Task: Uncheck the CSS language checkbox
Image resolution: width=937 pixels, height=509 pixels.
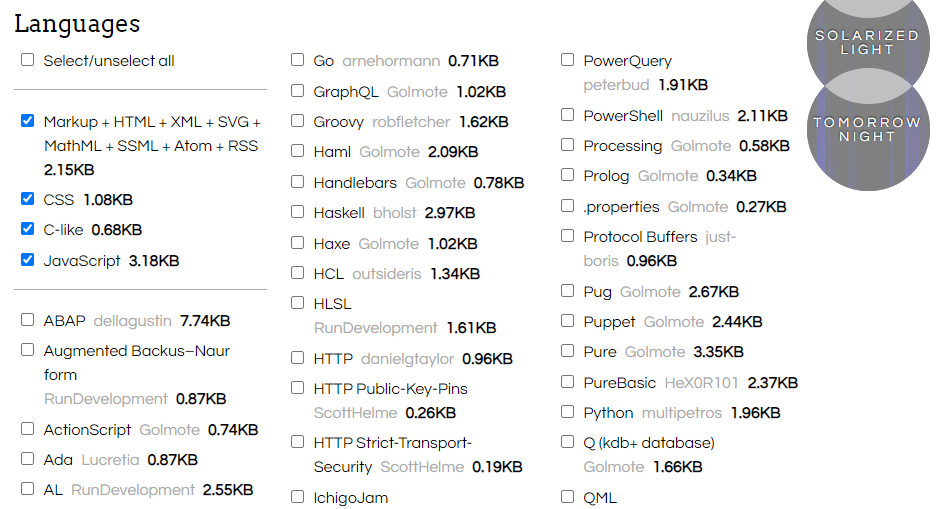Action: 27,199
